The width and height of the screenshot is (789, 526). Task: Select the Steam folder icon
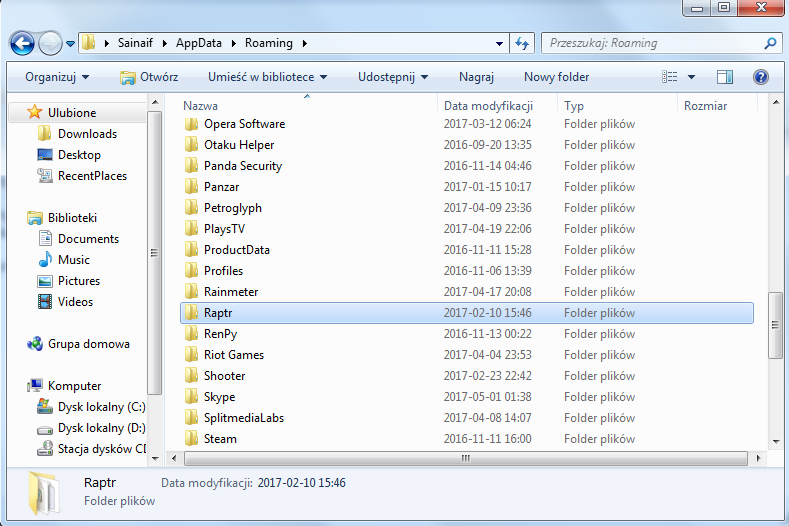pos(191,439)
